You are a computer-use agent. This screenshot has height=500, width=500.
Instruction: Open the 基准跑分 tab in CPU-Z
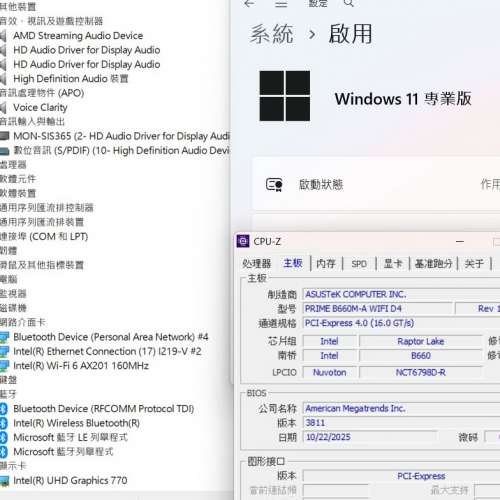(x=433, y=264)
